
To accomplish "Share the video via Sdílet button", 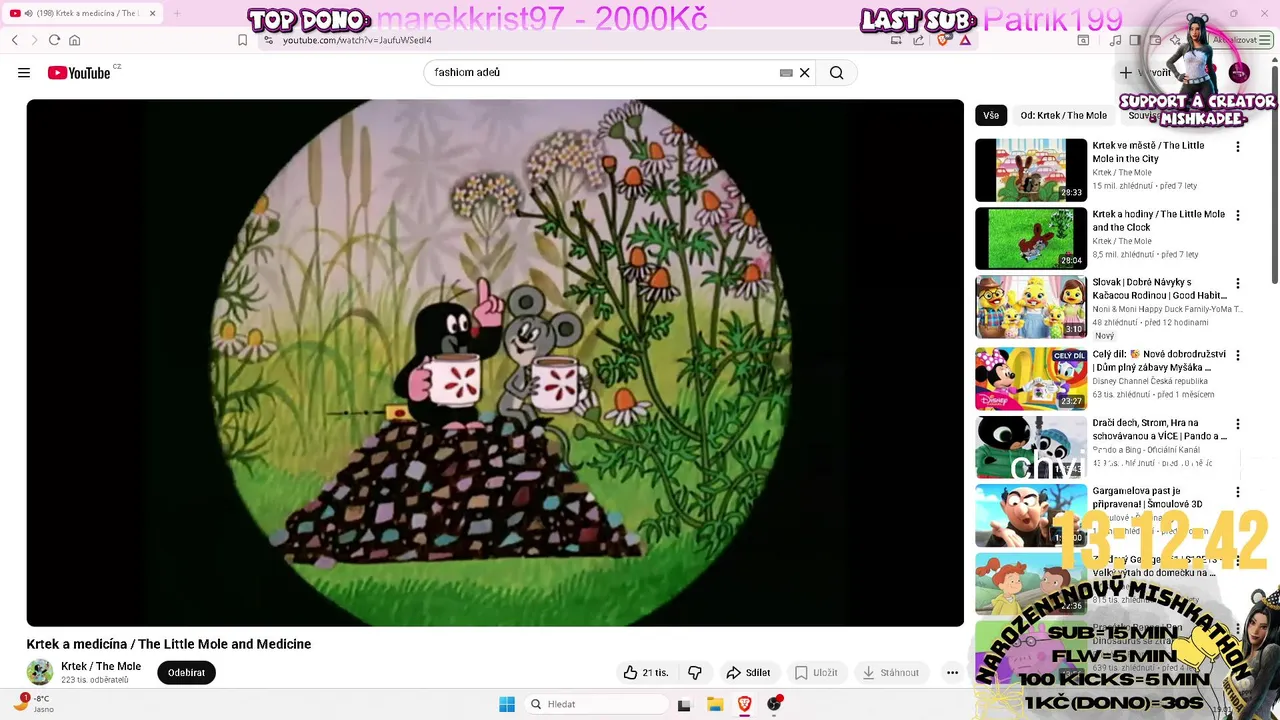I will coord(748,673).
